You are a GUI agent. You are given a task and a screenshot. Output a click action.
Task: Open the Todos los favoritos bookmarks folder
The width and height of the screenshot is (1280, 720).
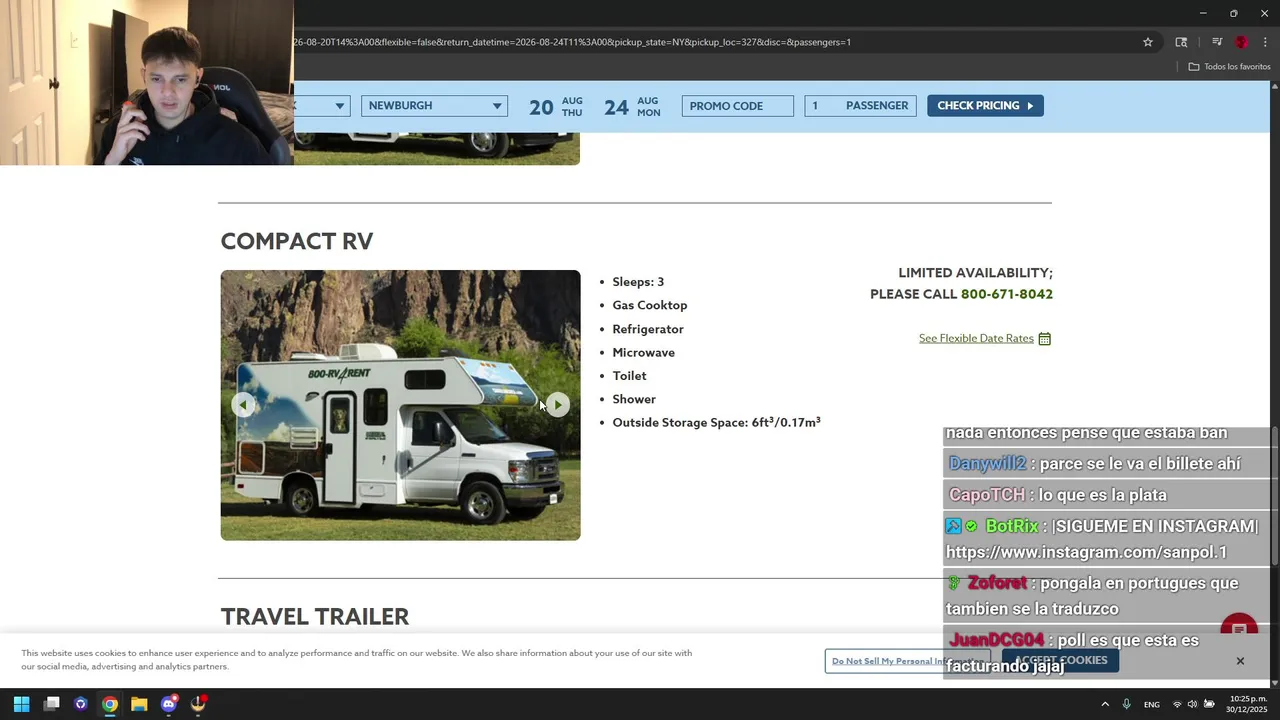[1229, 67]
